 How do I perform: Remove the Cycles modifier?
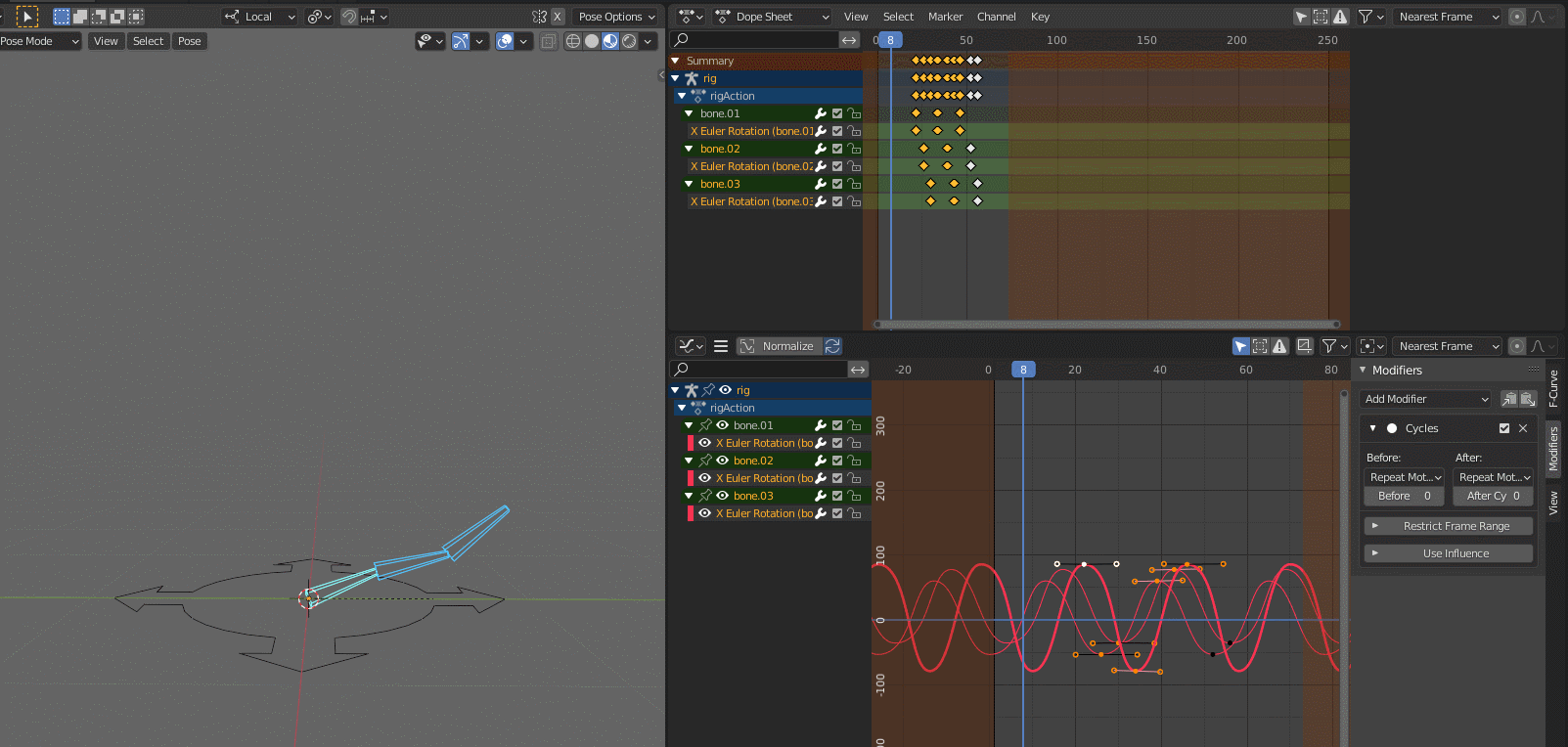pos(1523,428)
